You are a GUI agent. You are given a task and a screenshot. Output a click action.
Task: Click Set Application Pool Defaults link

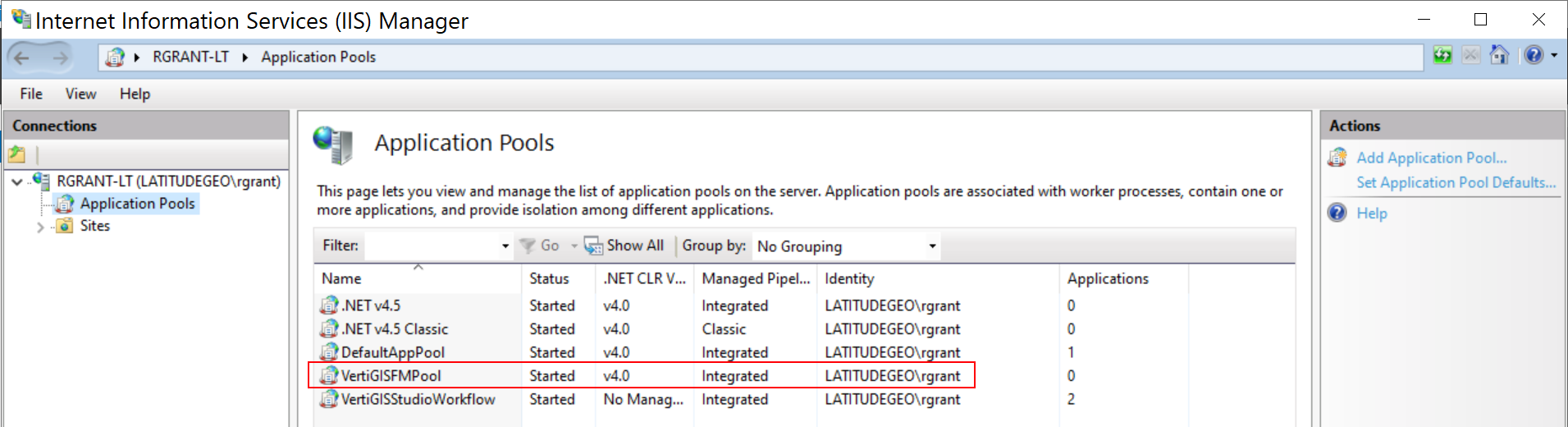pyautogui.click(x=1456, y=182)
